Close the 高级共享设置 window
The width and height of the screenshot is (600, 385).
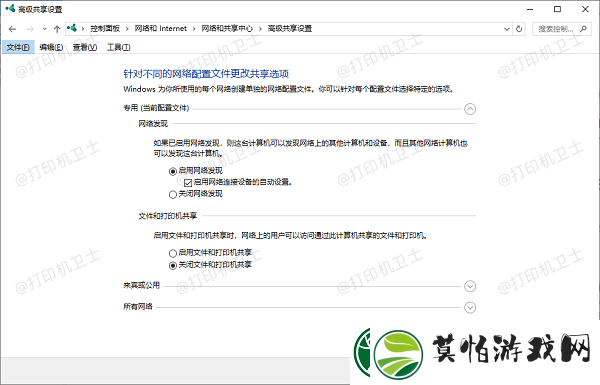pos(585,9)
